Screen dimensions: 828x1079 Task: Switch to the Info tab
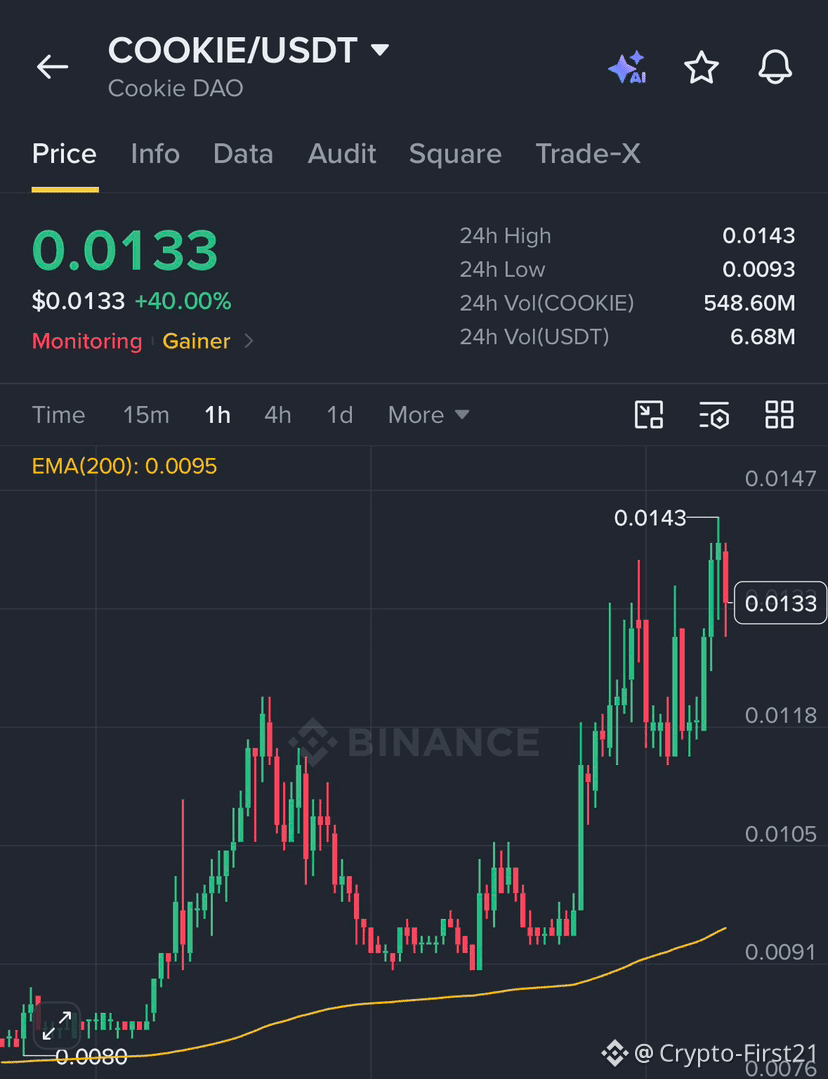pos(155,153)
